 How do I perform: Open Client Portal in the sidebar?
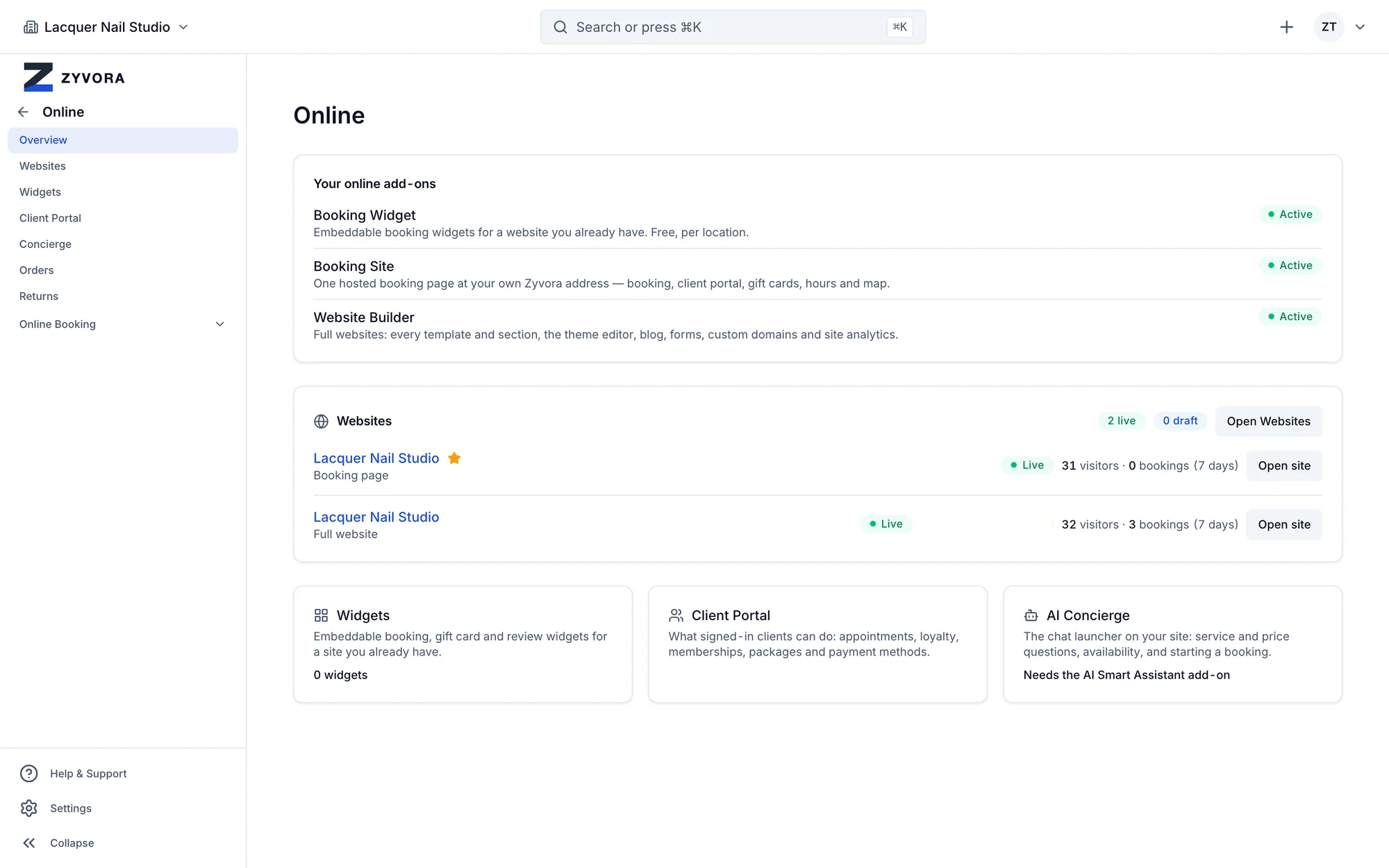123,218
